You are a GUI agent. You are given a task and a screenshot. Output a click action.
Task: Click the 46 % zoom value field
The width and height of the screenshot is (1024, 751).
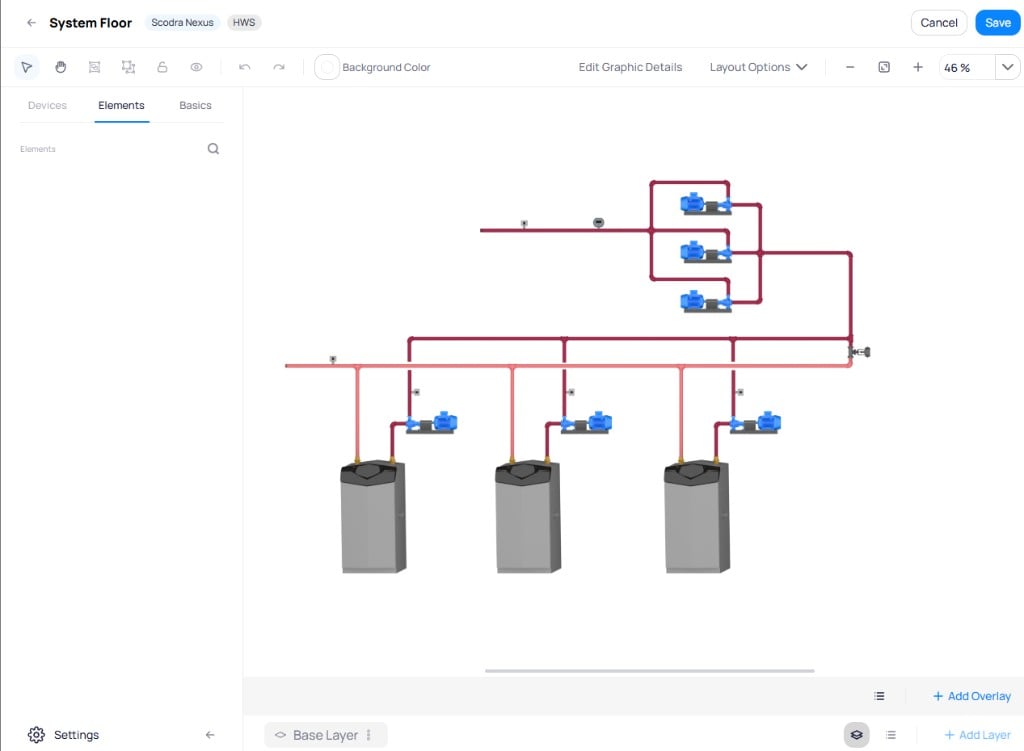967,67
